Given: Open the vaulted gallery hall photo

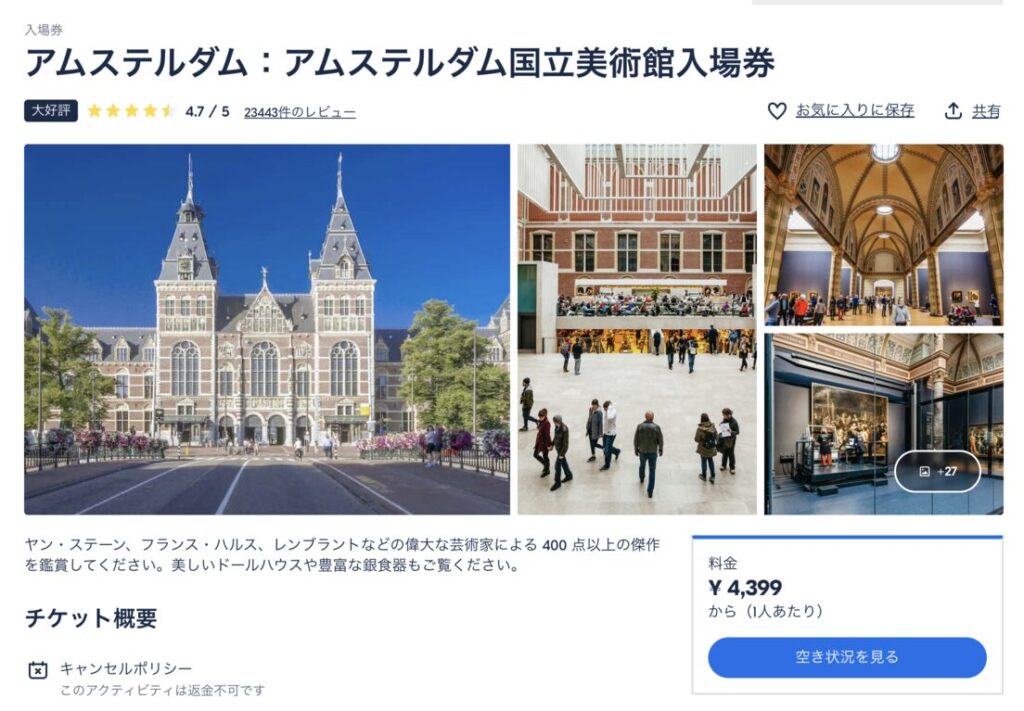Looking at the screenshot, I should point(884,235).
